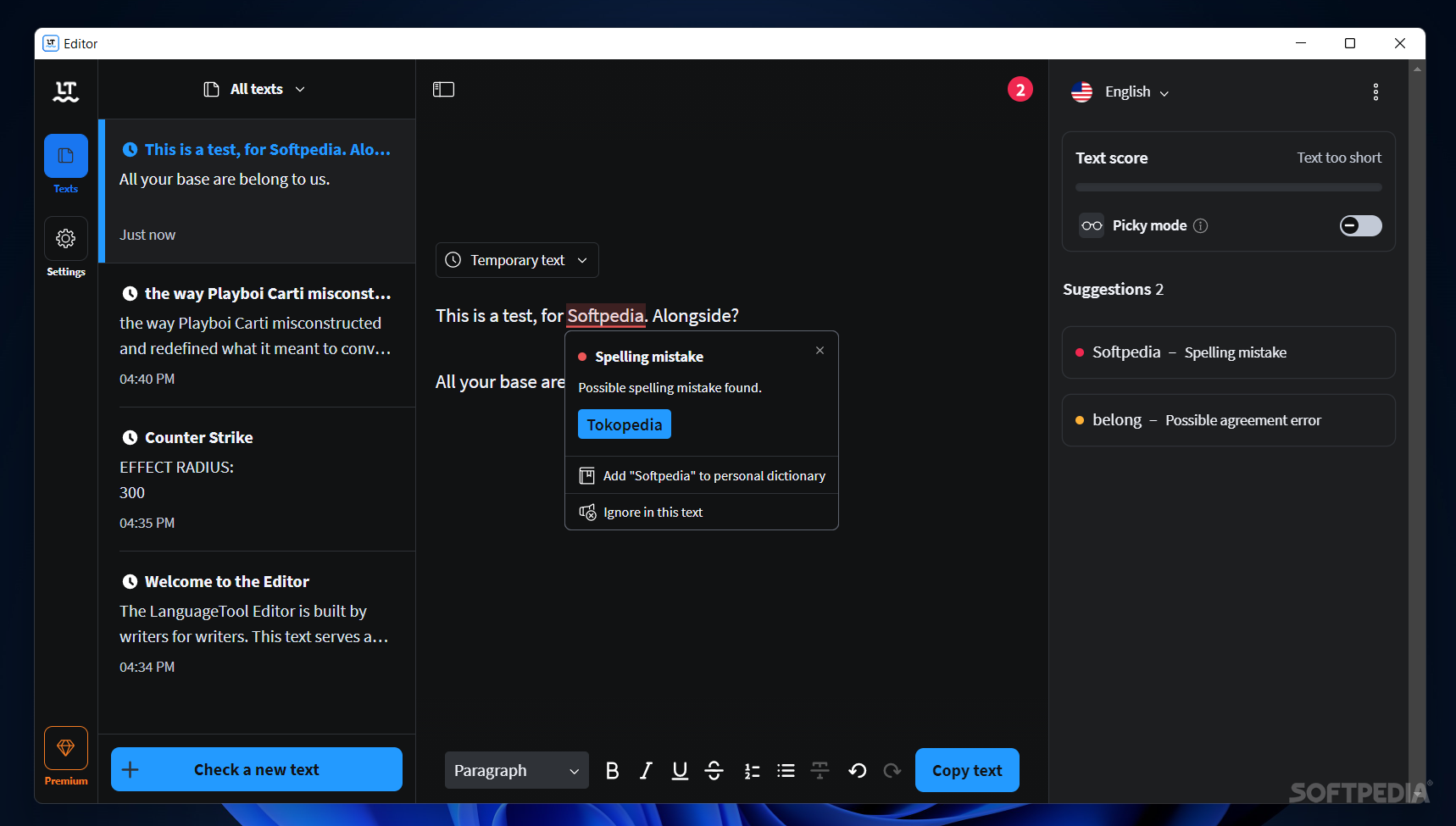
Task: Toggle the Picky mode switch
Action: [1360, 225]
